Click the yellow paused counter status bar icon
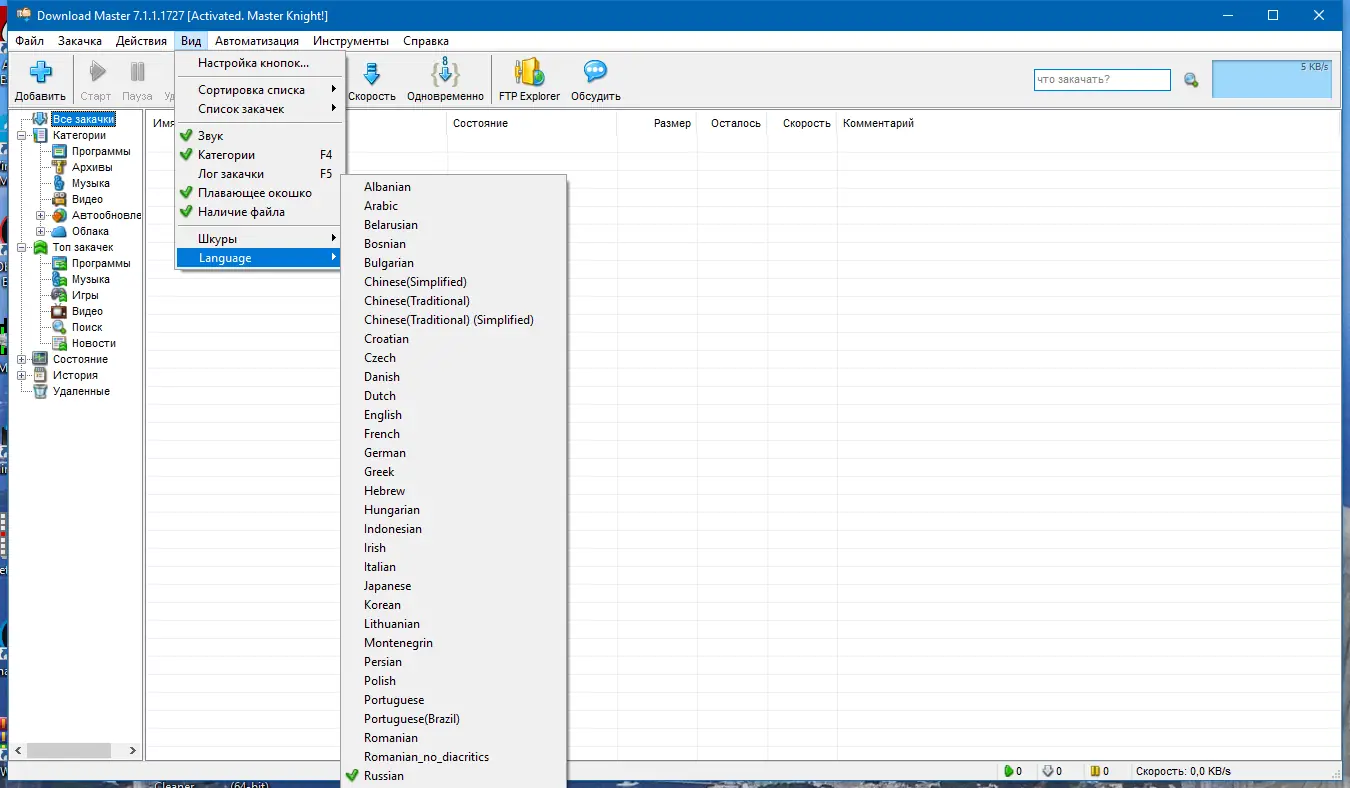The image size is (1350, 788). [1095, 771]
